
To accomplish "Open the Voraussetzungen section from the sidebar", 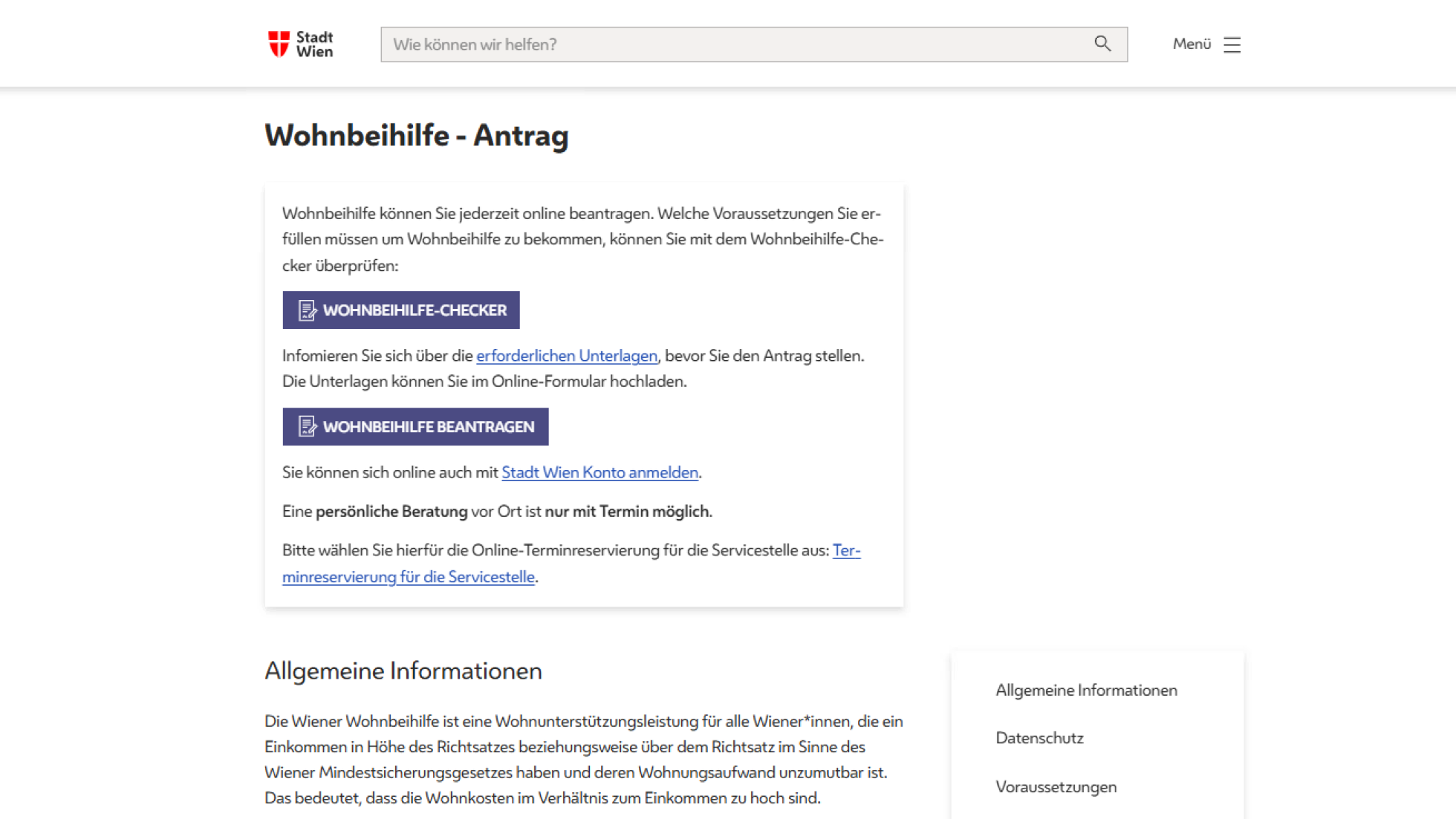I will point(1056,786).
